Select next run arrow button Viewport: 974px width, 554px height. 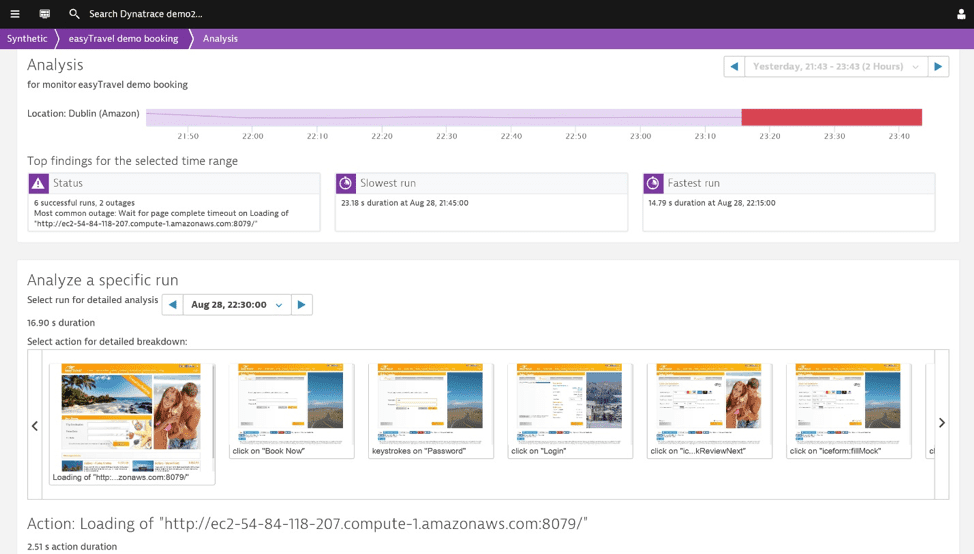click(x=302, y=305)
